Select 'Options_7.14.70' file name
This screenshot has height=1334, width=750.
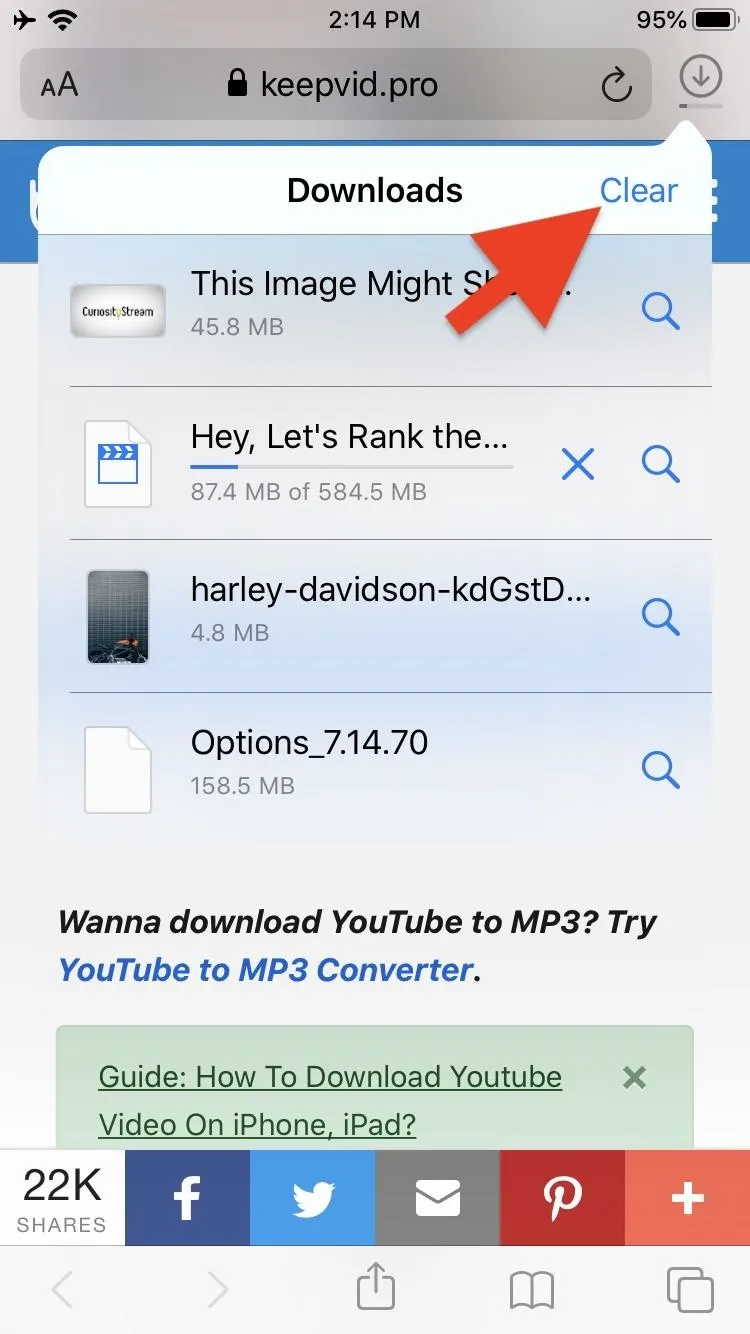click(x=309, y=743)
